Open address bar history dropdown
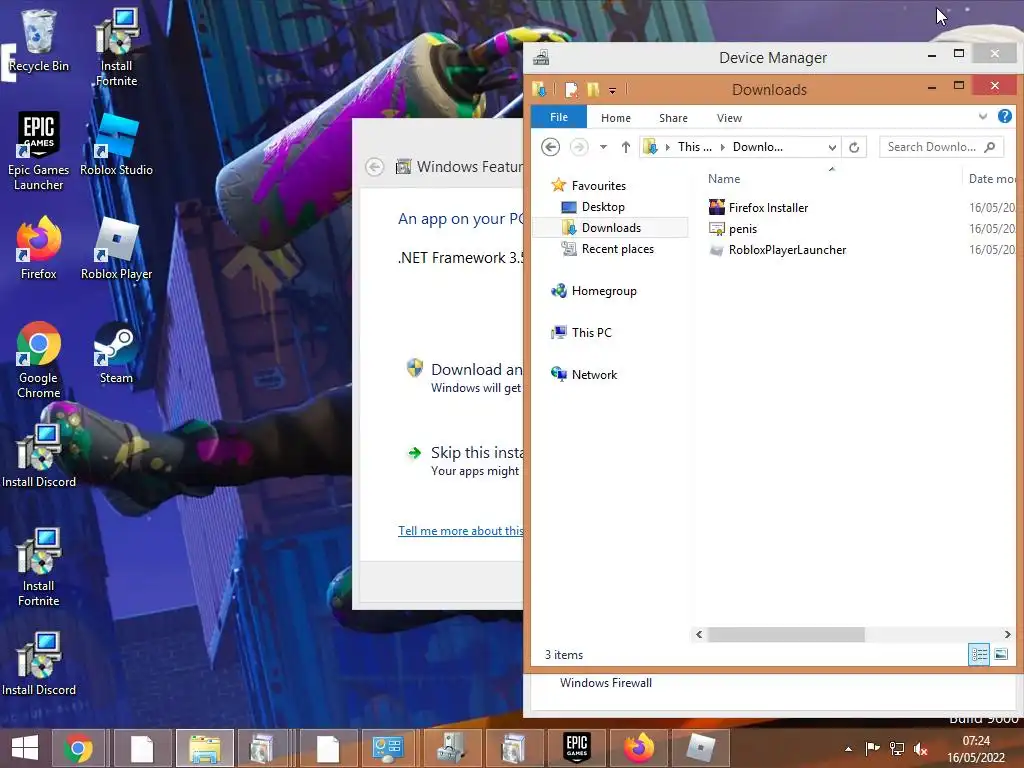Screen dimensions: 1024x768 [x=831, y=147]
